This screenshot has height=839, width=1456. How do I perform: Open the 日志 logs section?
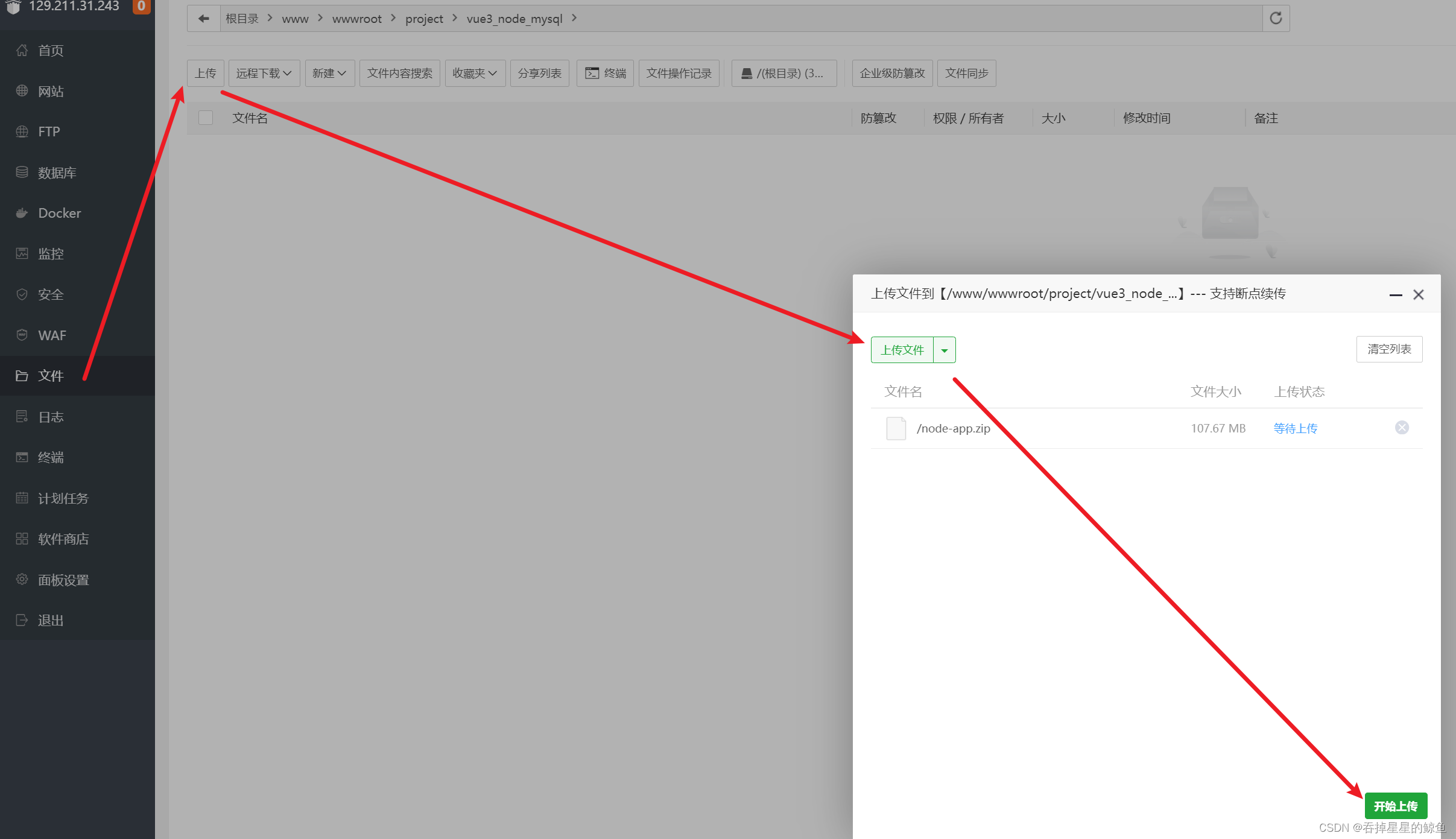pos(50,416)
